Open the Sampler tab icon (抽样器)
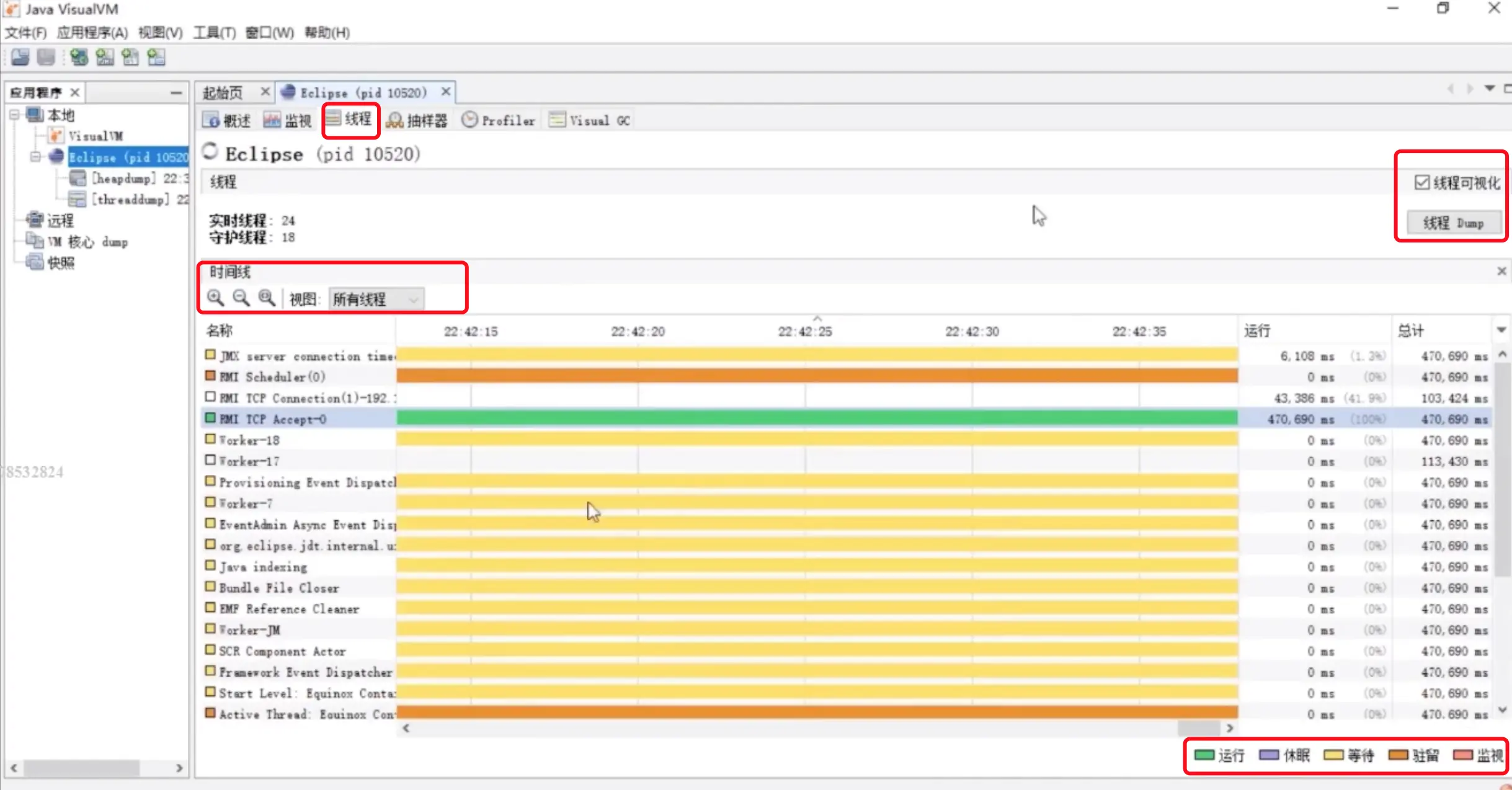Viewport: 1512px width, 790px height. pyautogui.click(x=394, y=120)
